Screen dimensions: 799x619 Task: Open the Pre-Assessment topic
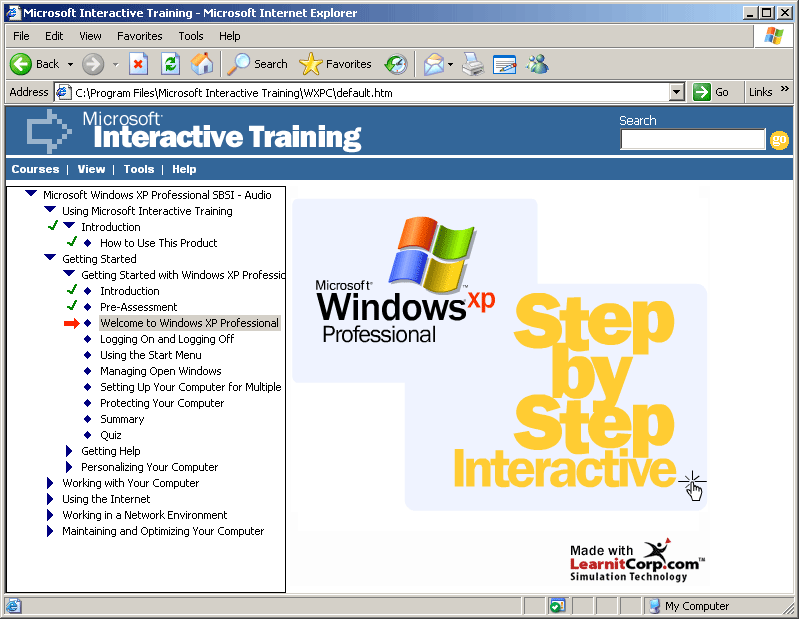pos(139,307)
